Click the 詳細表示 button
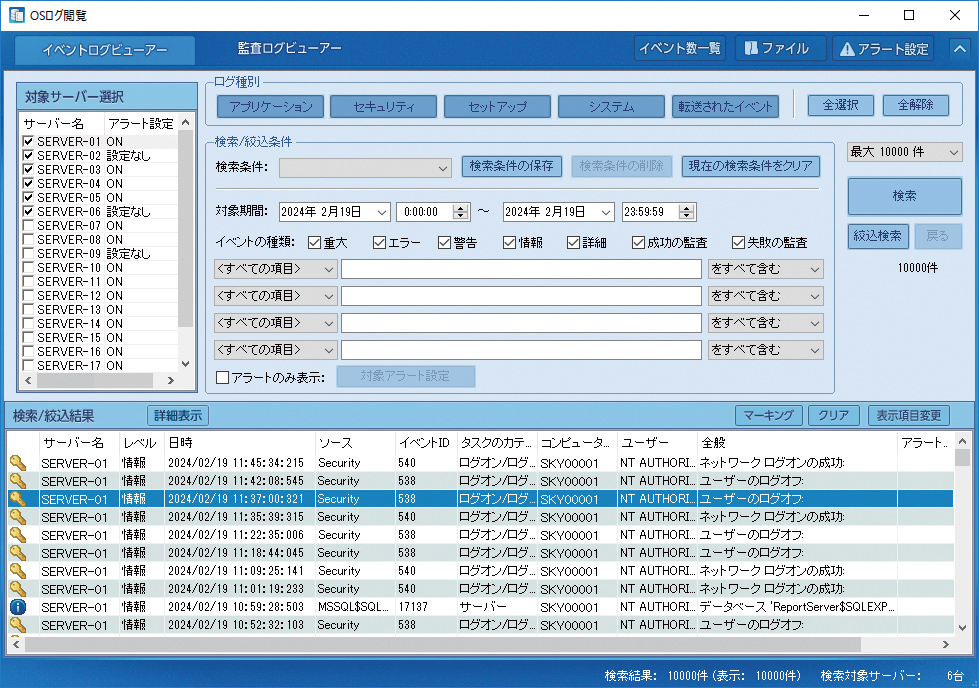The image size is (979, 688). [x=178, y=416]
